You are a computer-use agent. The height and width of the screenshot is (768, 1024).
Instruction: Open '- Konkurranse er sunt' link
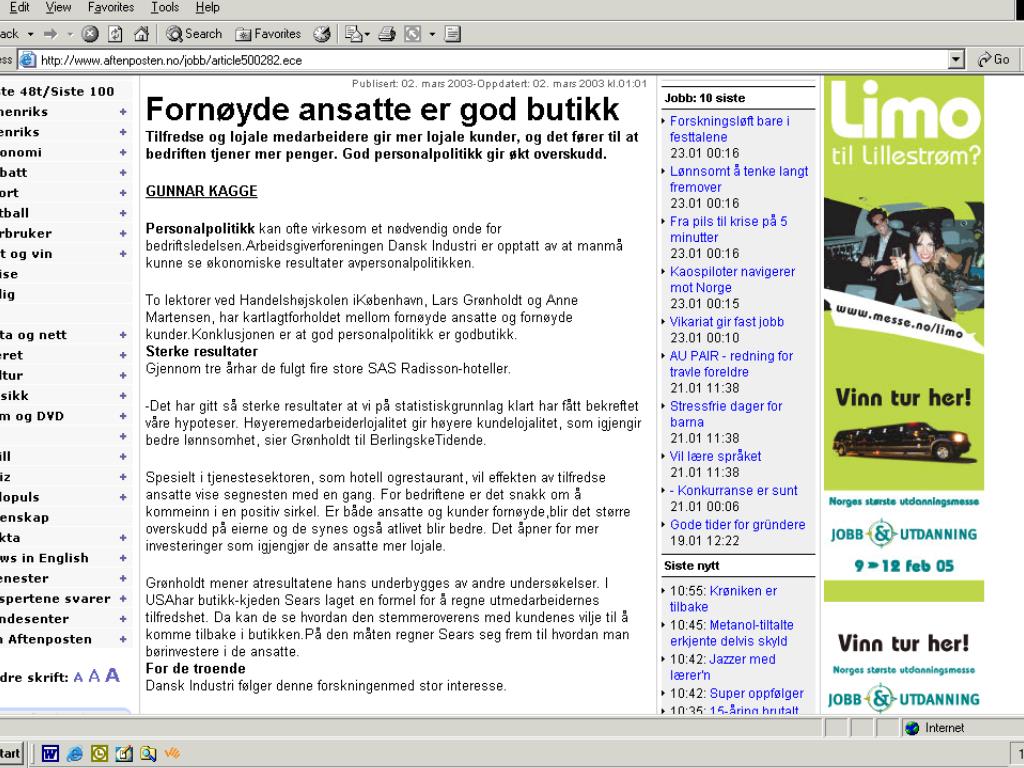[x=733, y=490]
